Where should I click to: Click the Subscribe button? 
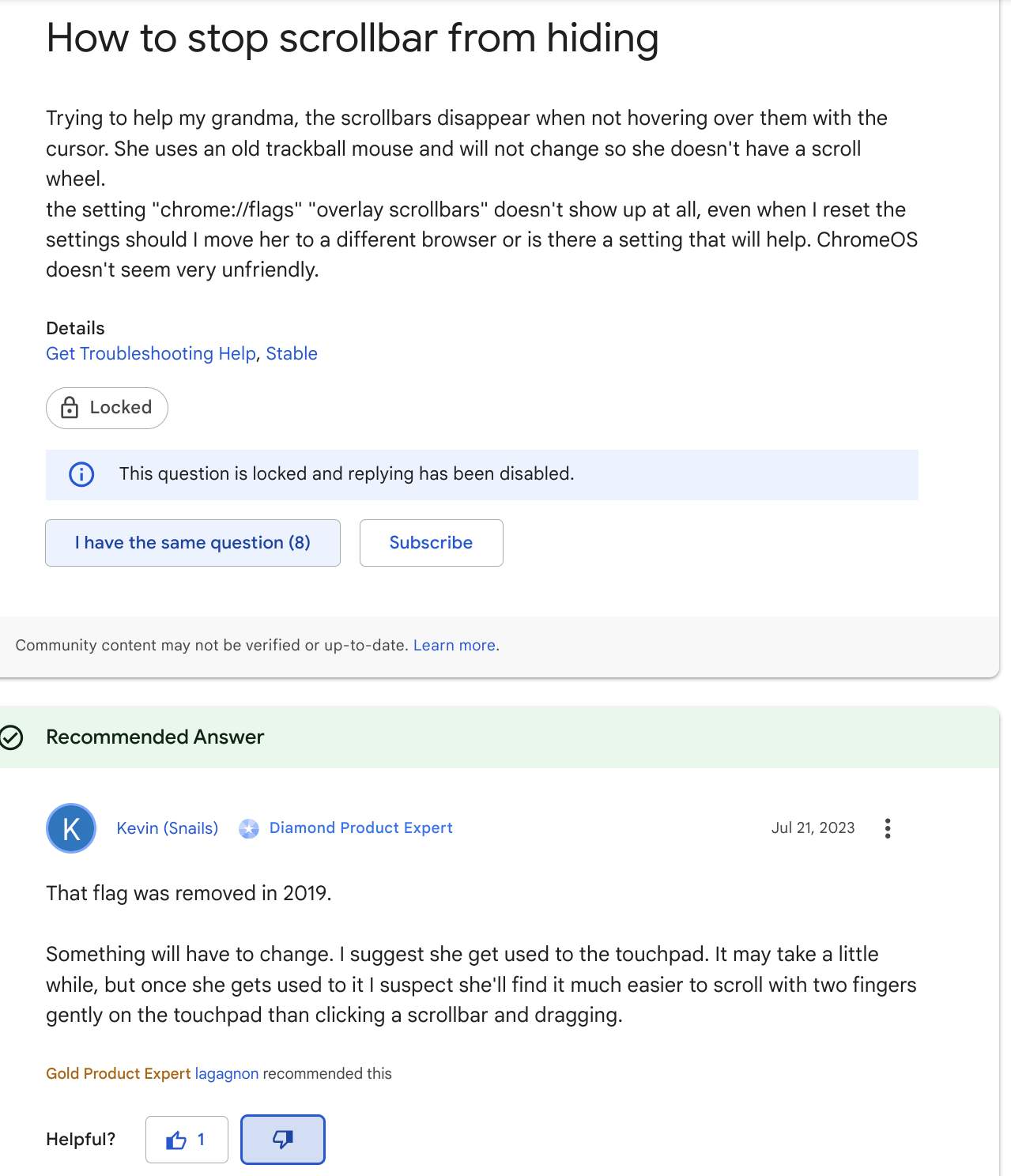tap(431, 543)
